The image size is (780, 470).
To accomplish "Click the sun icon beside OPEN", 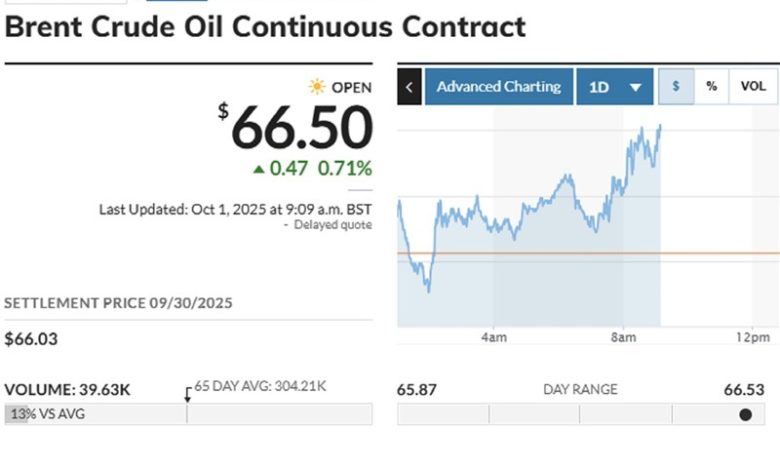I will 317,87.
